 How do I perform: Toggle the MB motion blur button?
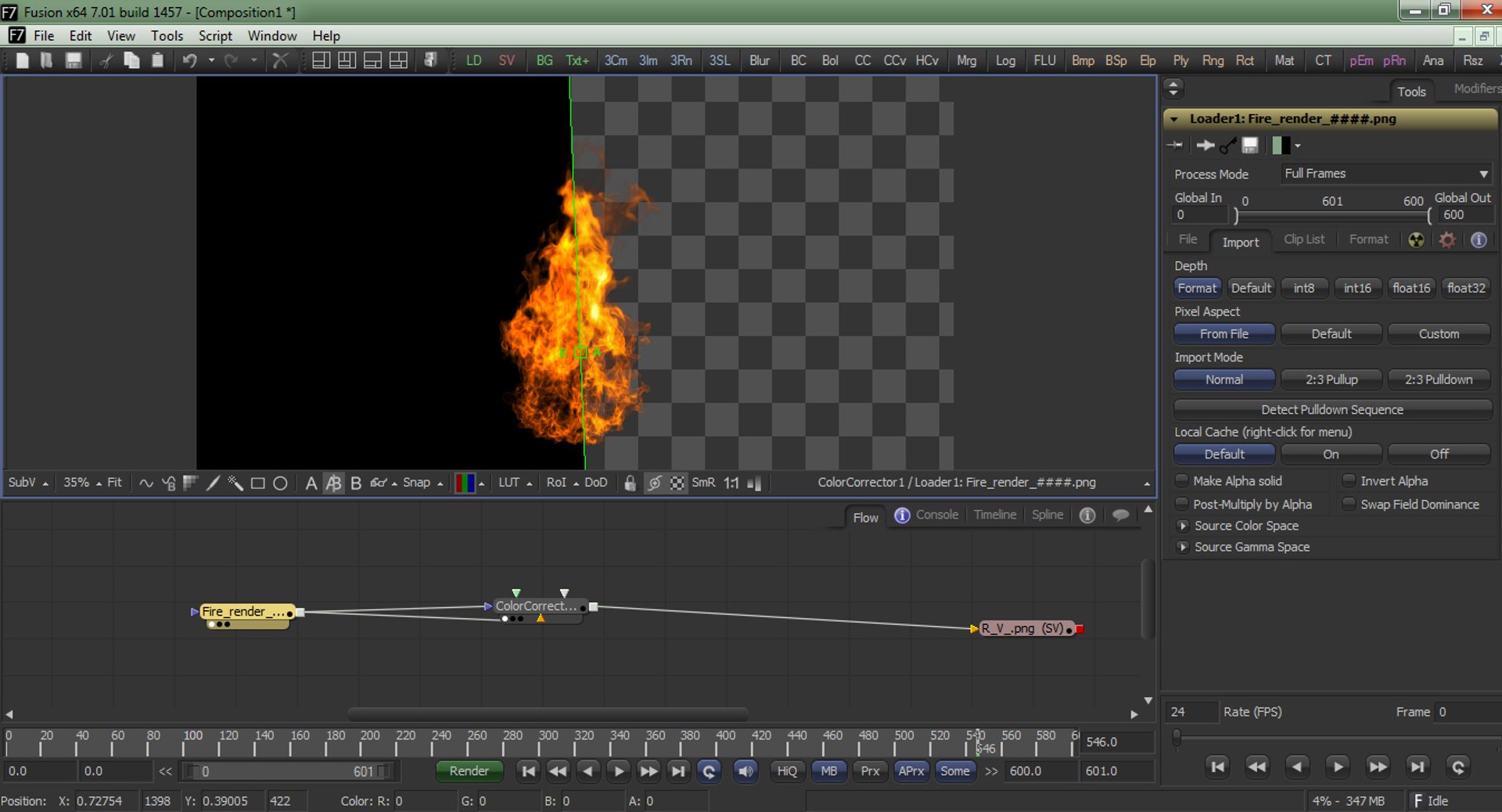coord(829,771)
